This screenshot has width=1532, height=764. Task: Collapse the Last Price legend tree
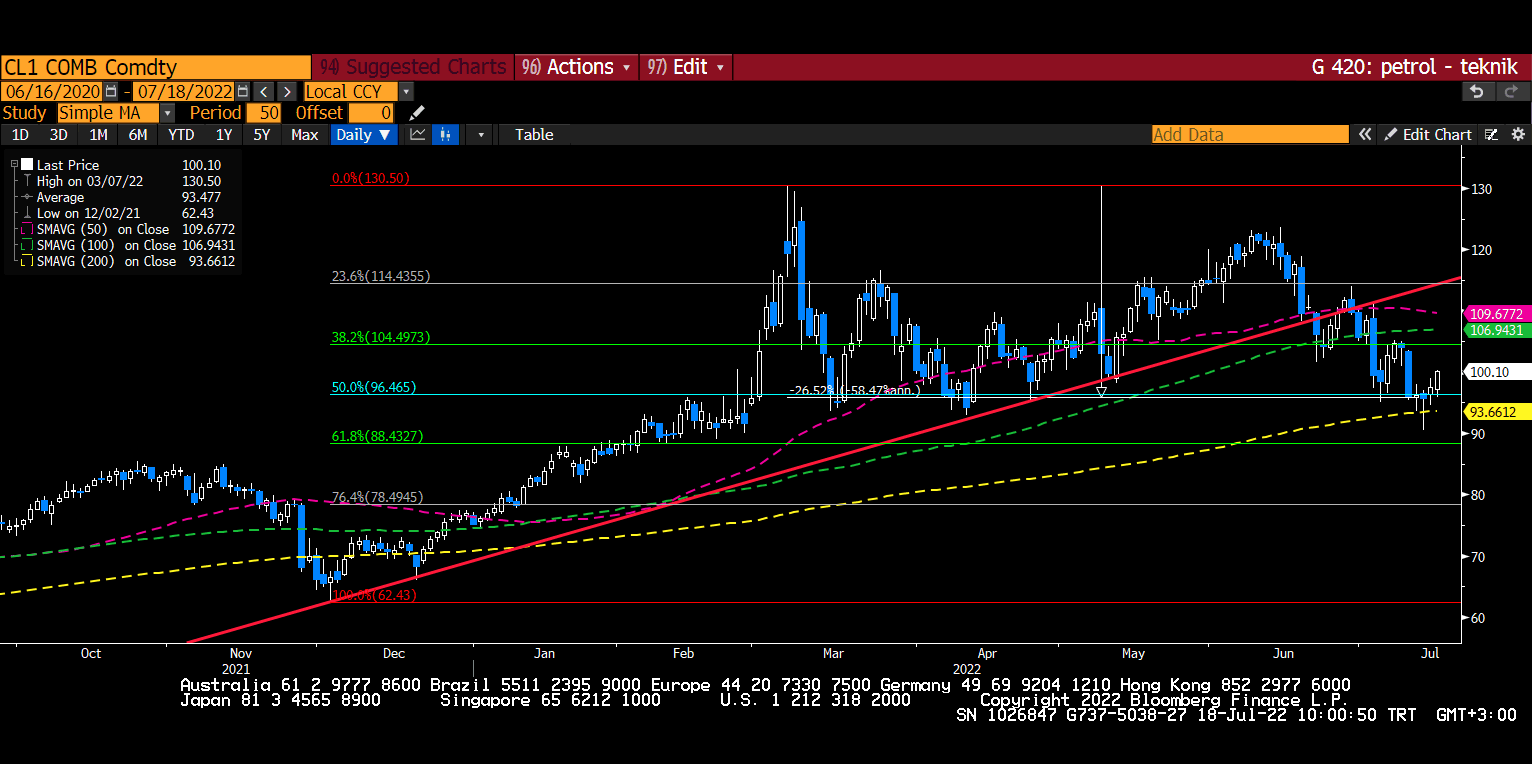click(x=14, y=165)
